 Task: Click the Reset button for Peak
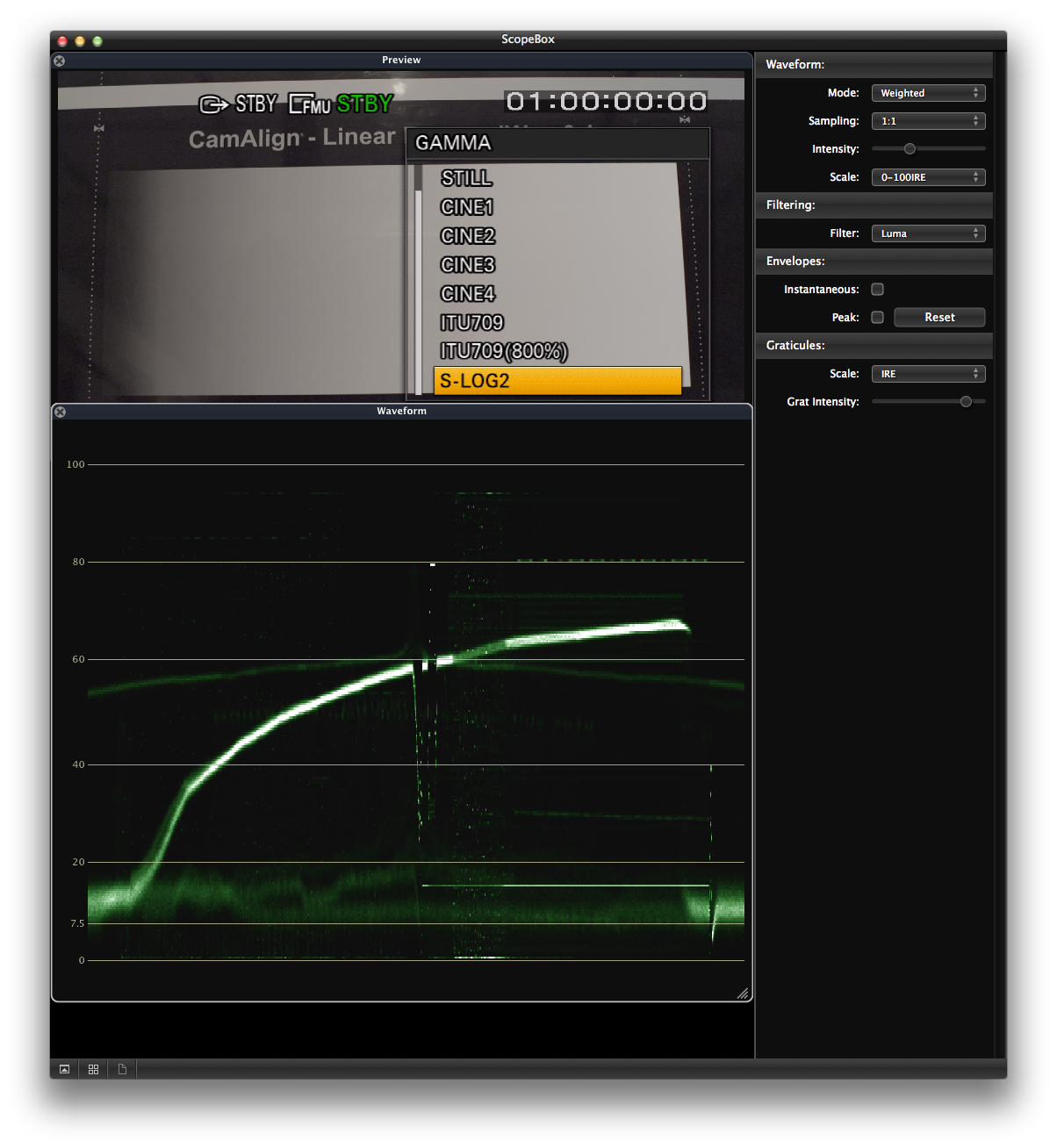click(x=939, y=318)
